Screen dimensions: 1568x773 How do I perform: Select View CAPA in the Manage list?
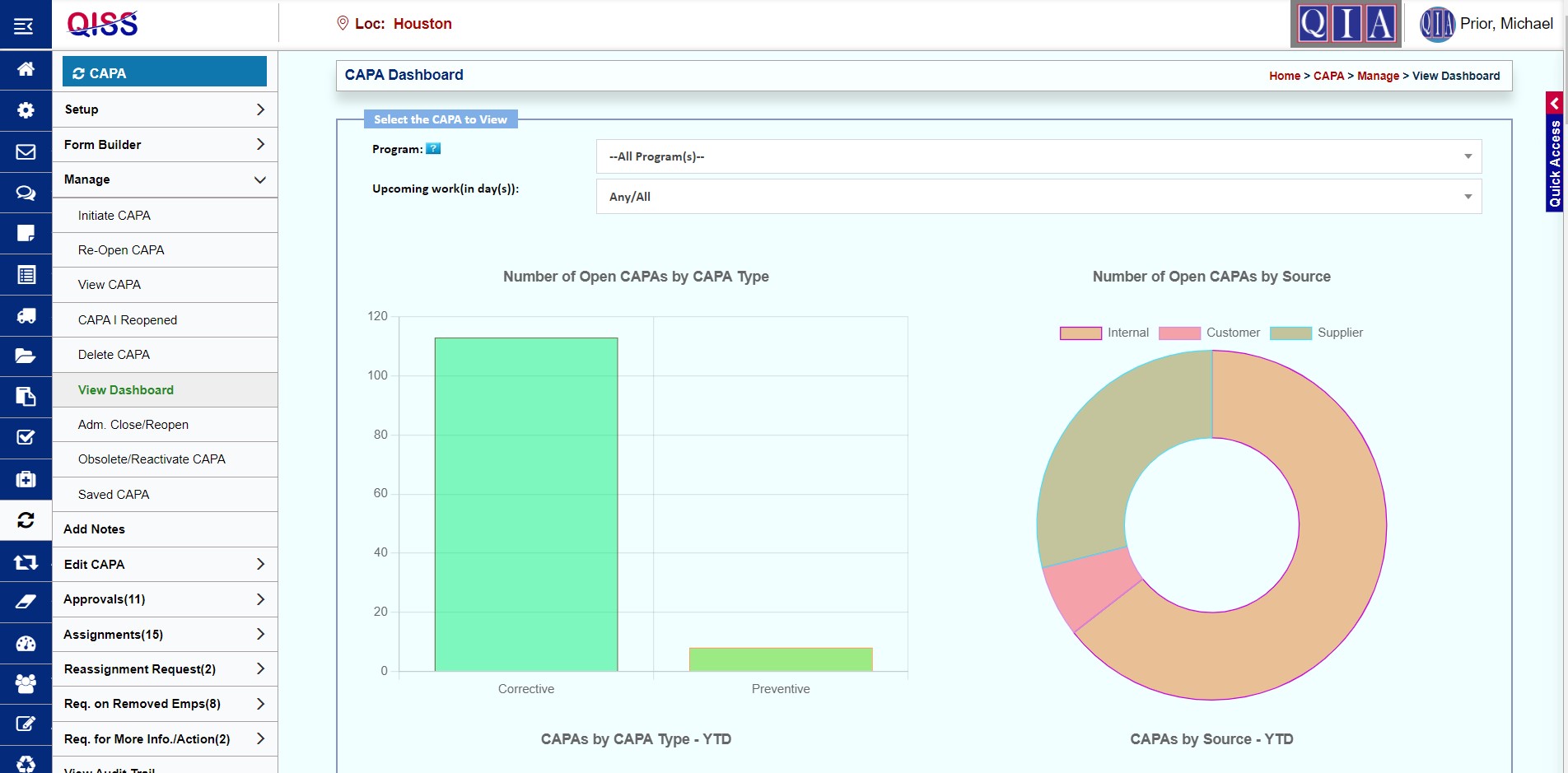pyautogui.click(x=108, y=284)
